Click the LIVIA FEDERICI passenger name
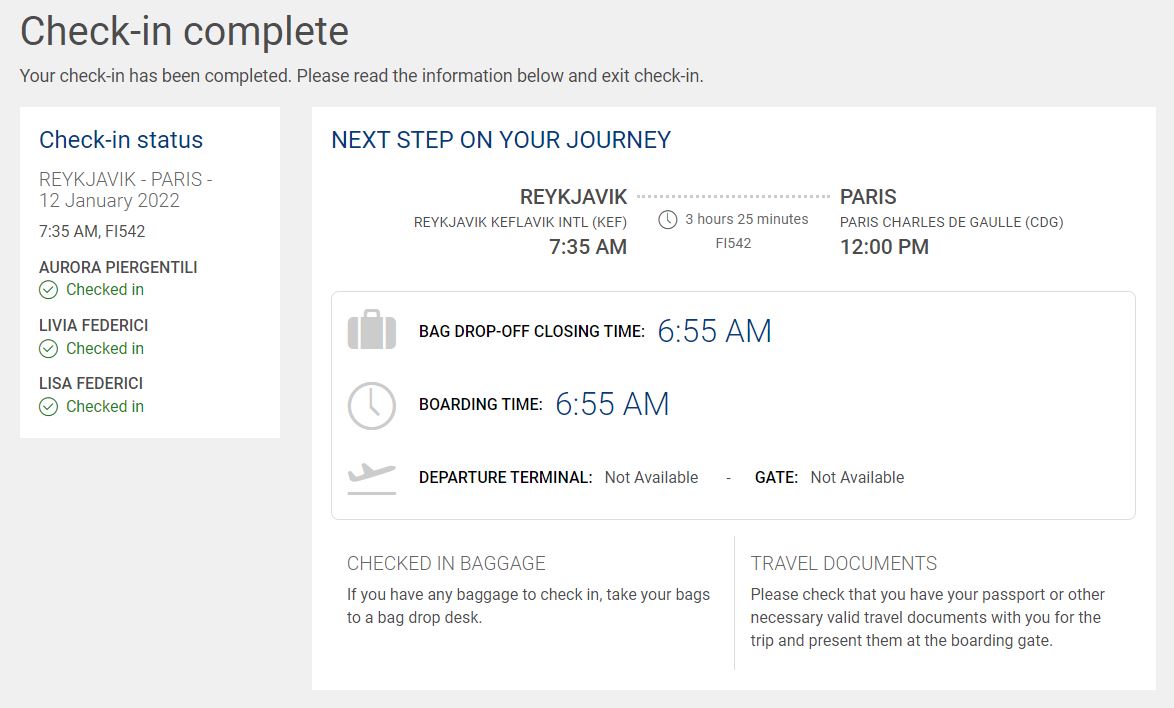The height and width of the screenshot is (708, 1174). [x=94, y=326]
